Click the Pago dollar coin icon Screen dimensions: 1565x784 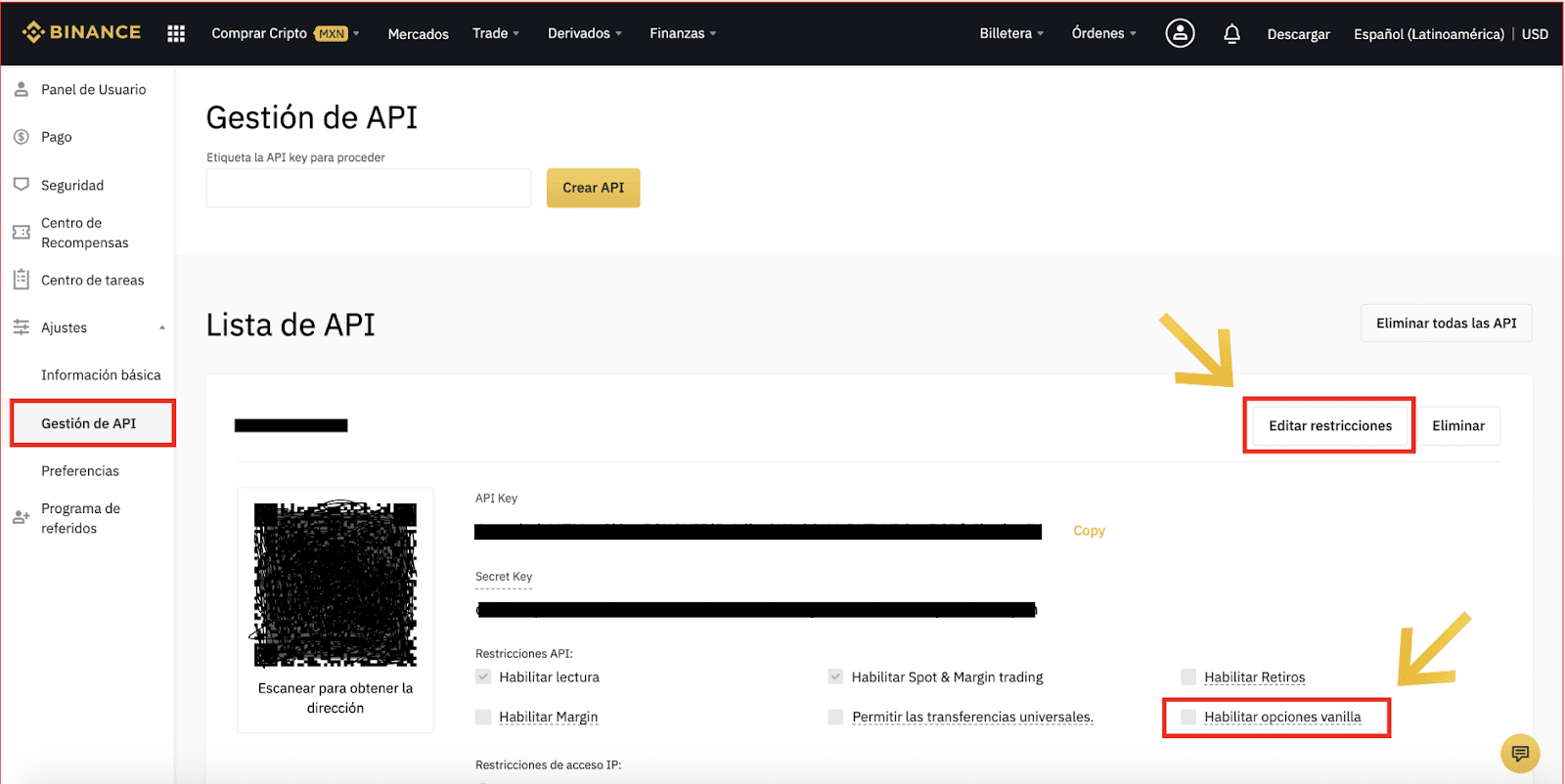pyautogui.click(x=21, y=137)
